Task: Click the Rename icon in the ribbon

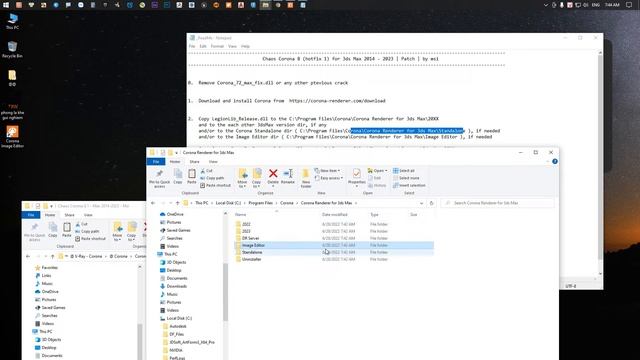Action: [288, 176]
